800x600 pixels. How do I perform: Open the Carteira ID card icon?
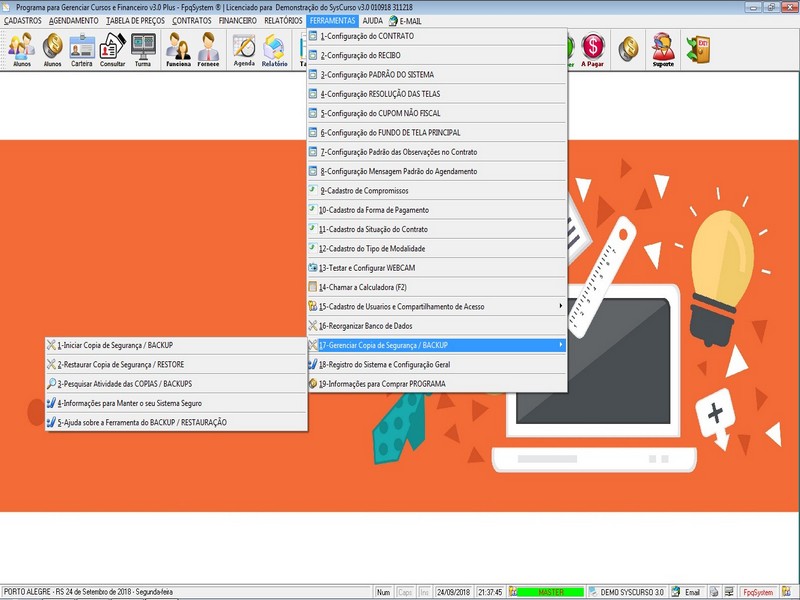coord(82,49)
